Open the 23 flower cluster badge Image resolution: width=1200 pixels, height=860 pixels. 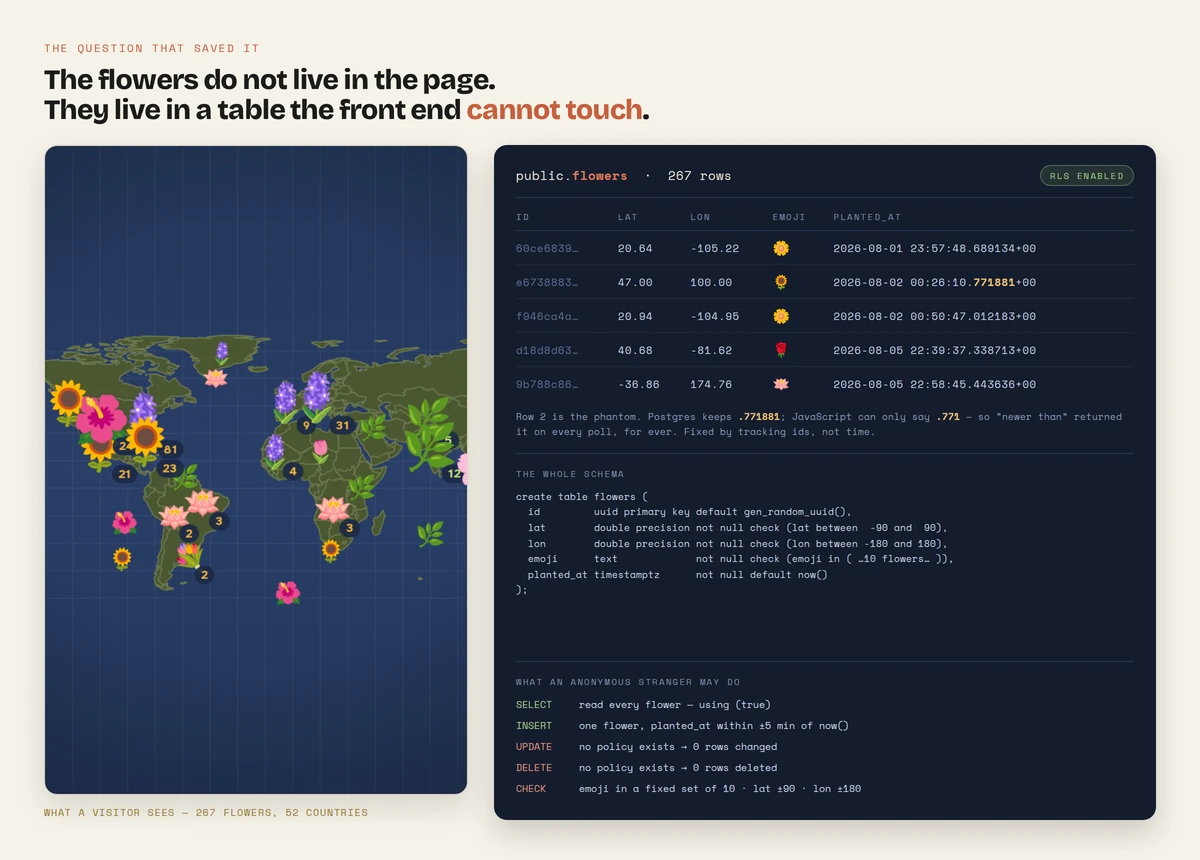point(169,468)
